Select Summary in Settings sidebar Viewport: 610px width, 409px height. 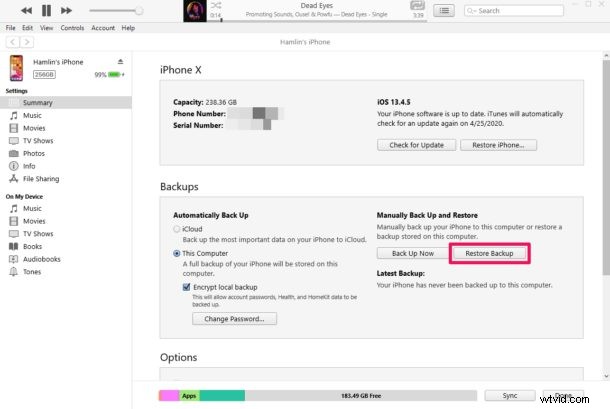(x=66, y=103)
